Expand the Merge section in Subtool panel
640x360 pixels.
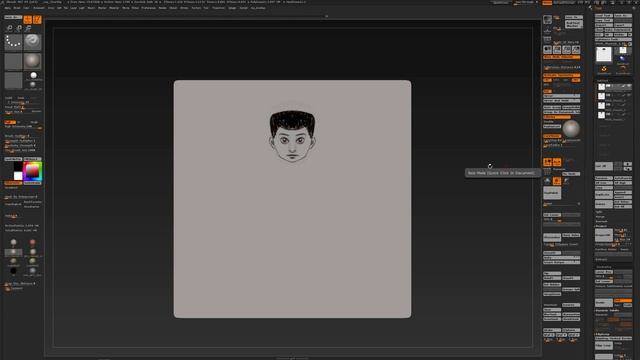point(600,217)
